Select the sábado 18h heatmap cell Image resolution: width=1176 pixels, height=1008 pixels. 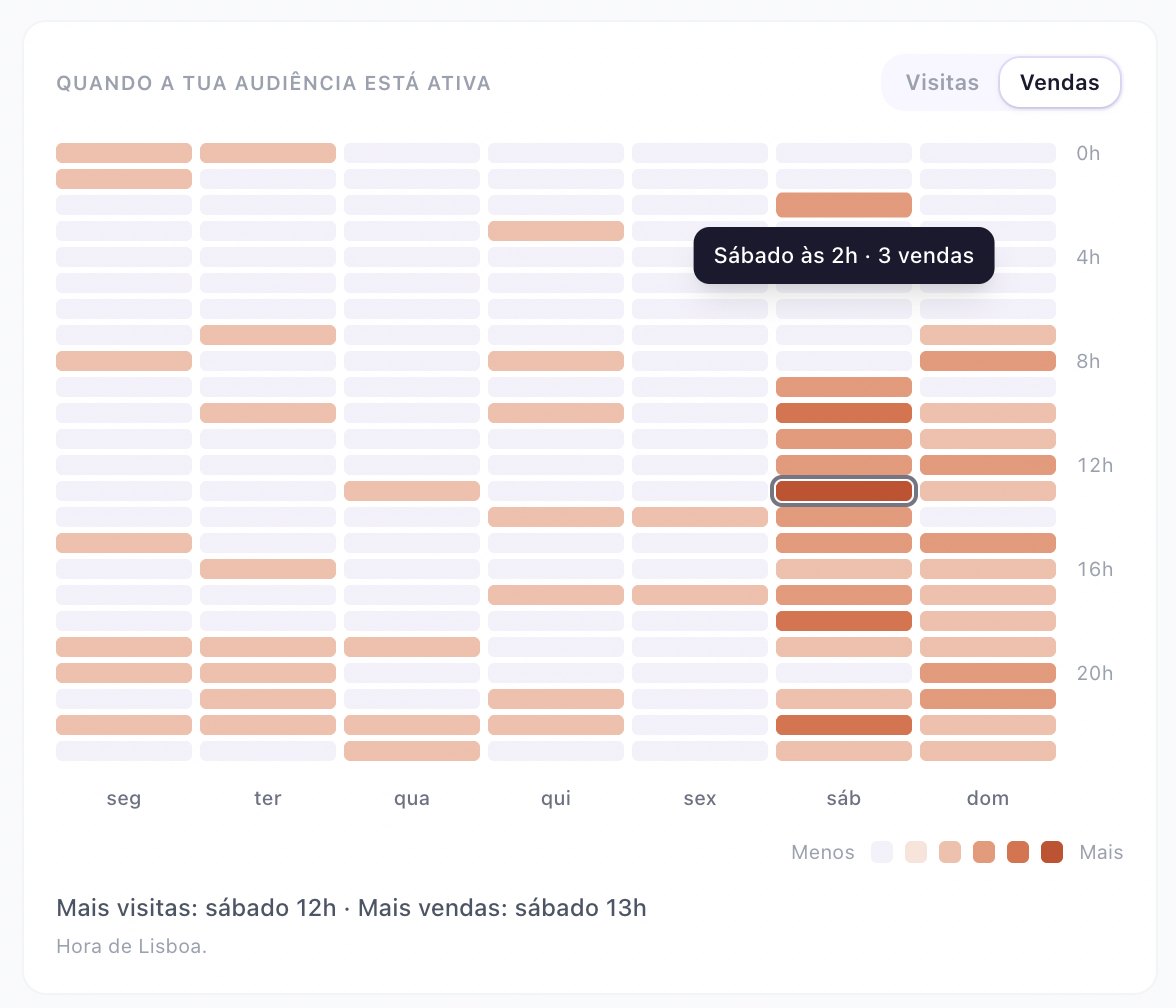tap(844, 621)
